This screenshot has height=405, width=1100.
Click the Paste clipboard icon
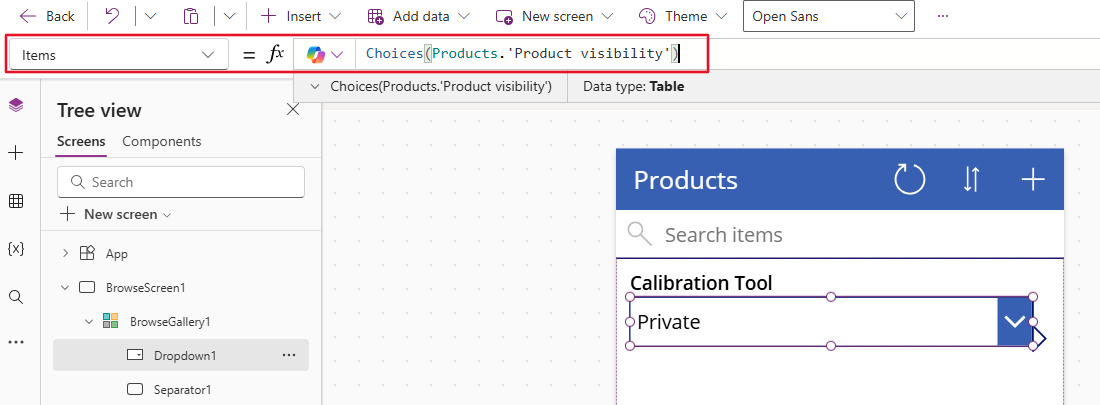pyautogui.click(x=191, y=16)
